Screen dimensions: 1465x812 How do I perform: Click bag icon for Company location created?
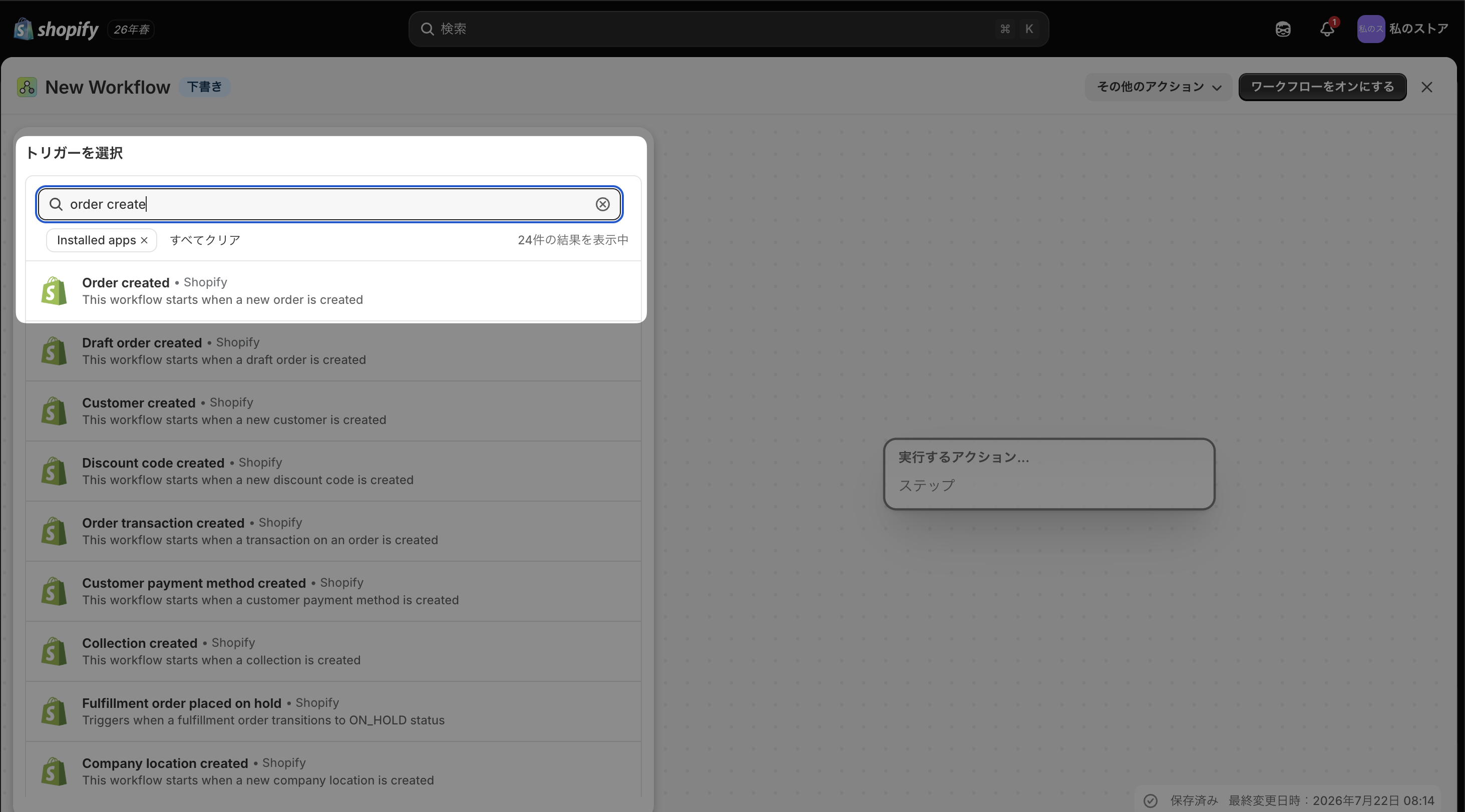[54, 771]
